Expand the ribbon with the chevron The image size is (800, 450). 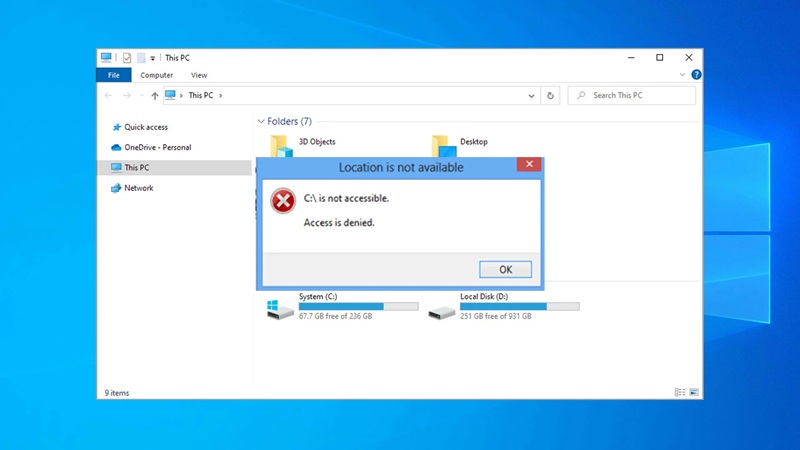(x=682, y=75)
